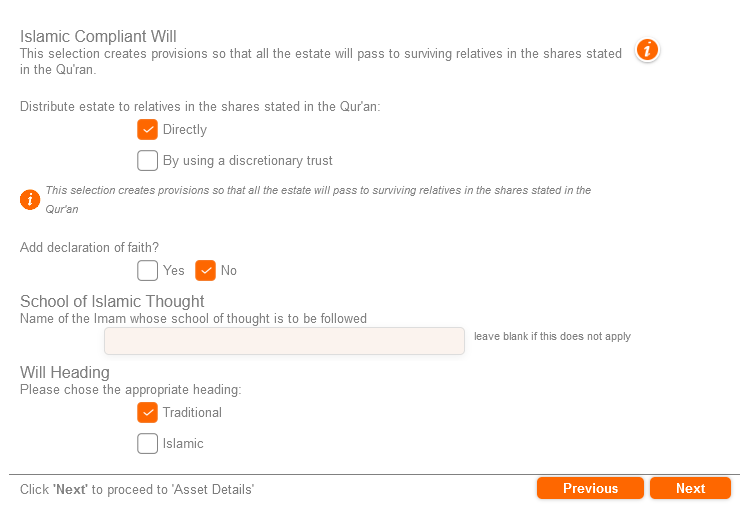Screen dimensions: 749x517
Task: Click the 'Yes' label text
Action: point(174,270)
